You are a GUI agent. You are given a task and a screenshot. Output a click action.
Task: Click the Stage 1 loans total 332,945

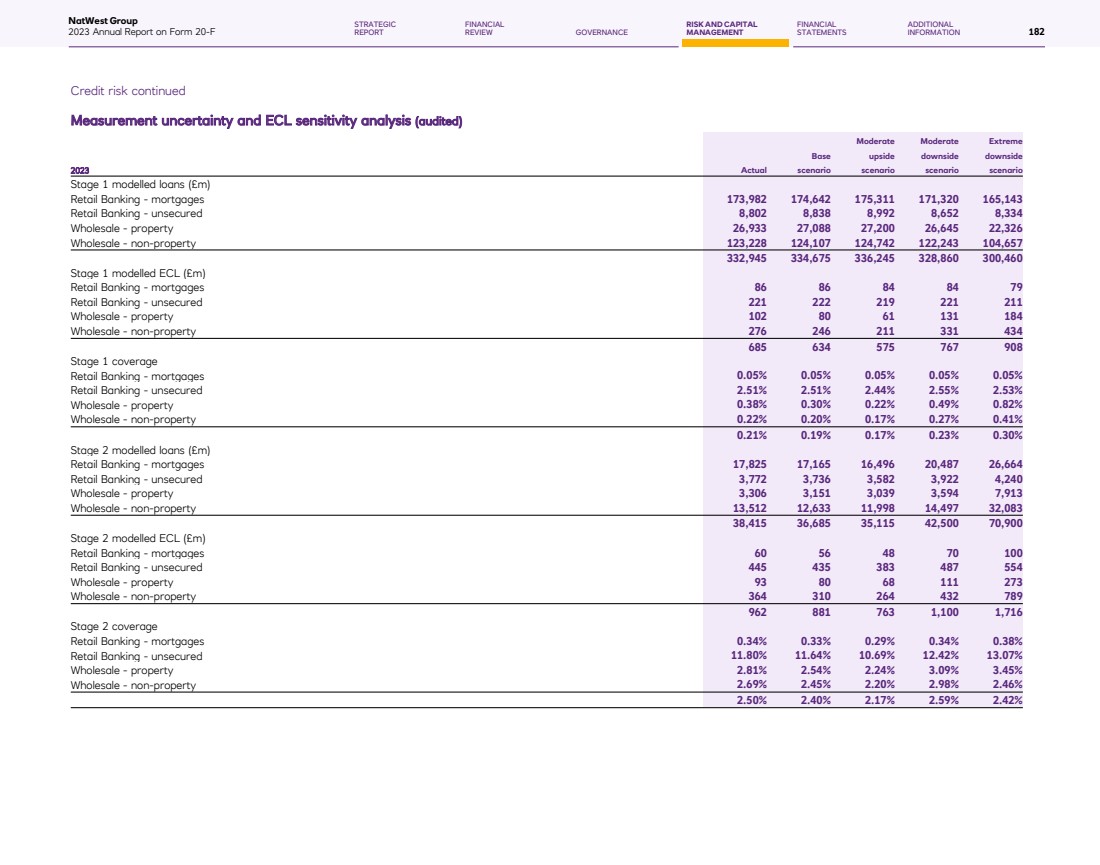coord(744,258)
